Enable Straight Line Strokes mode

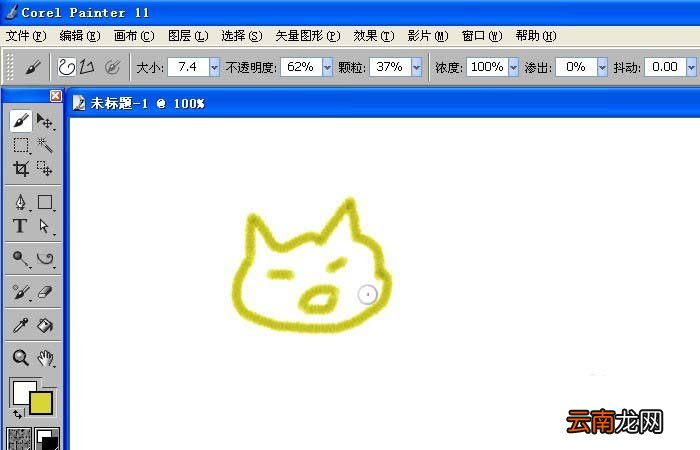click(x=87, y=67)
